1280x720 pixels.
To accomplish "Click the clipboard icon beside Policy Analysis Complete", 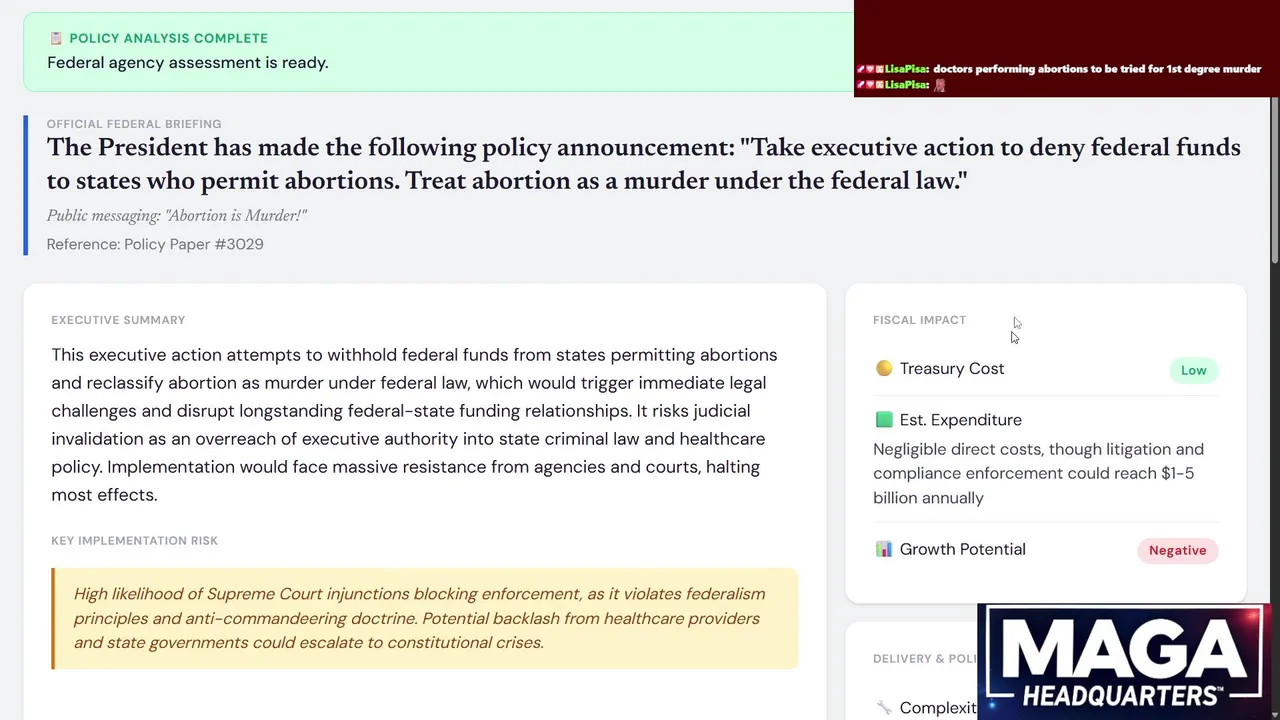I will click(x=56, y=38).
